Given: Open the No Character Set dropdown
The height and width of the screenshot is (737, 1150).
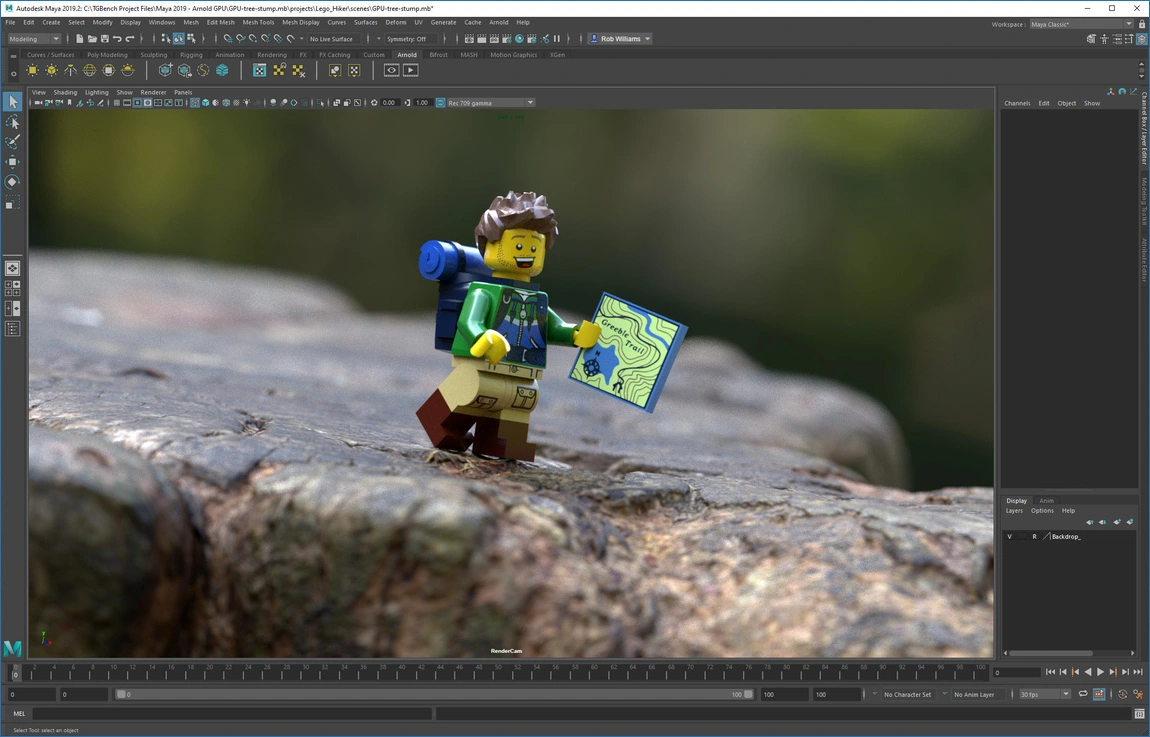Looking at the screenshot, I should [908, 694].
